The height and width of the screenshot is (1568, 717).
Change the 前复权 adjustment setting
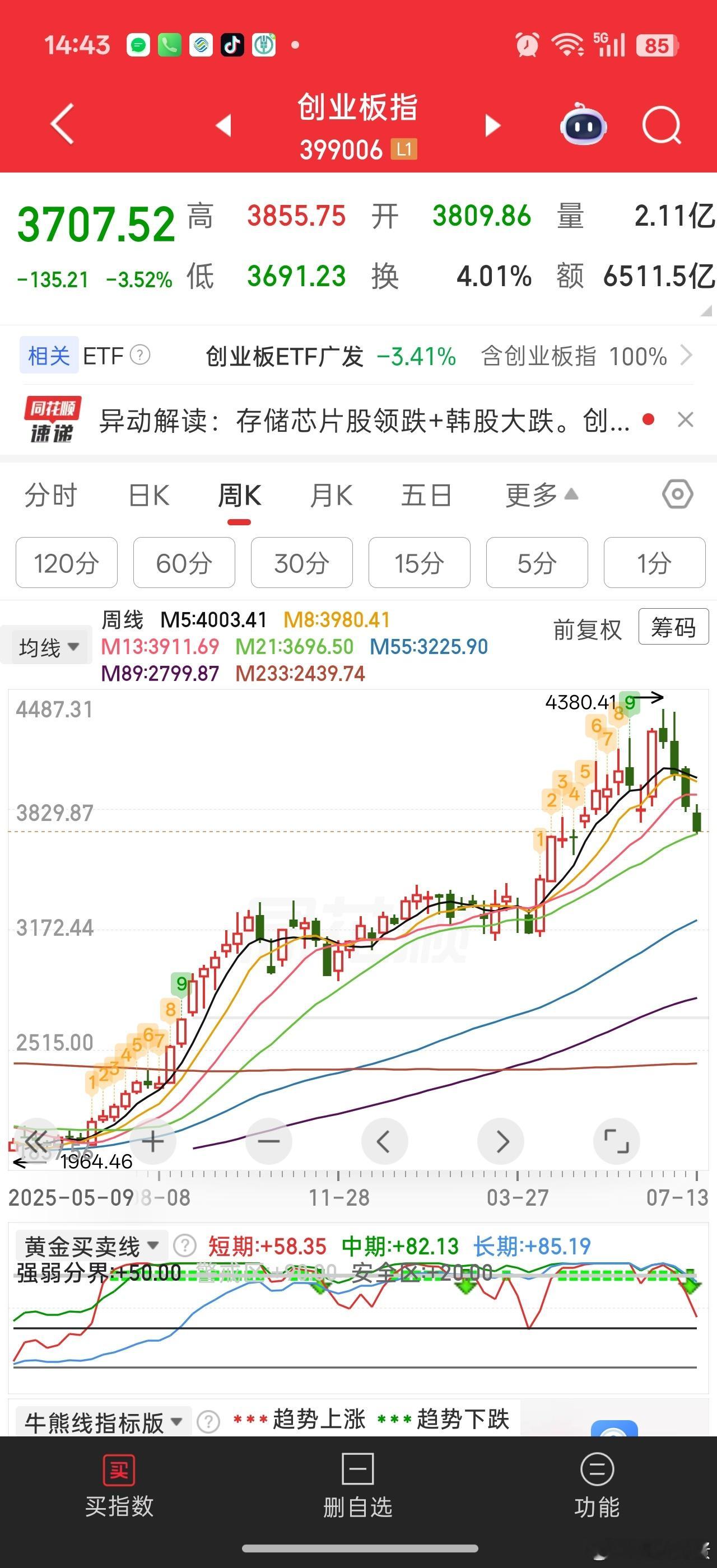pyautogui.click(x=588, y=629)
